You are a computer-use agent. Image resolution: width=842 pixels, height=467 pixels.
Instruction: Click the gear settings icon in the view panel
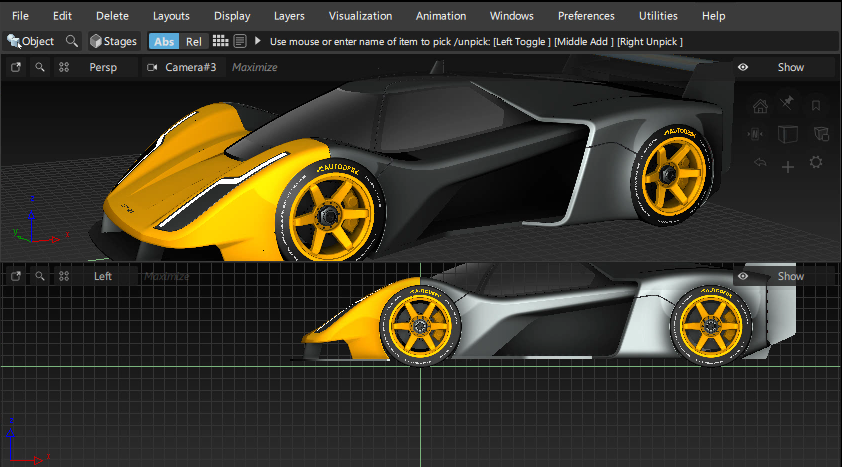click(x=816, y=162)
